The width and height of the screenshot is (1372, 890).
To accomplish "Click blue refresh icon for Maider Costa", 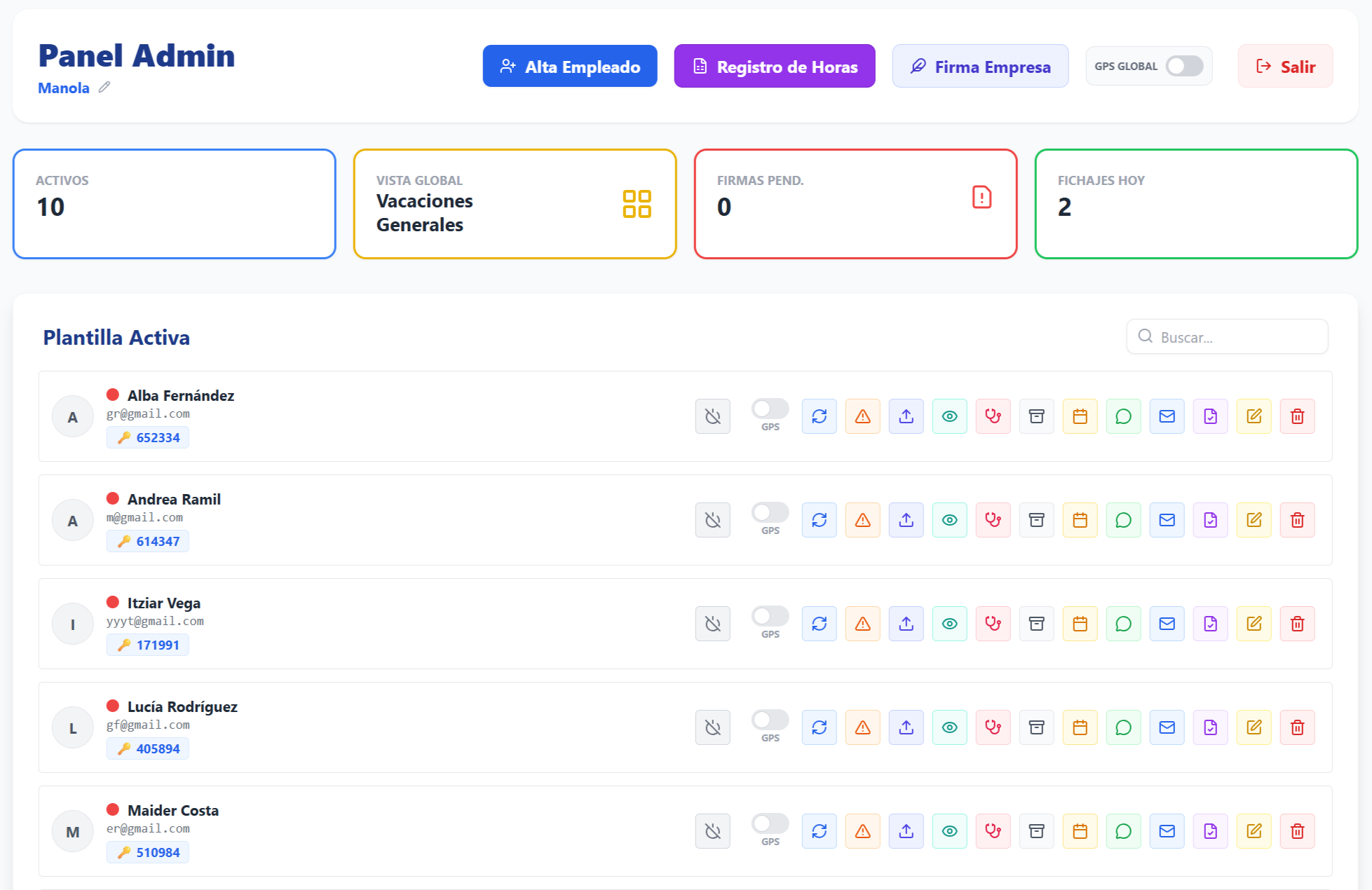I will point(819,831).
